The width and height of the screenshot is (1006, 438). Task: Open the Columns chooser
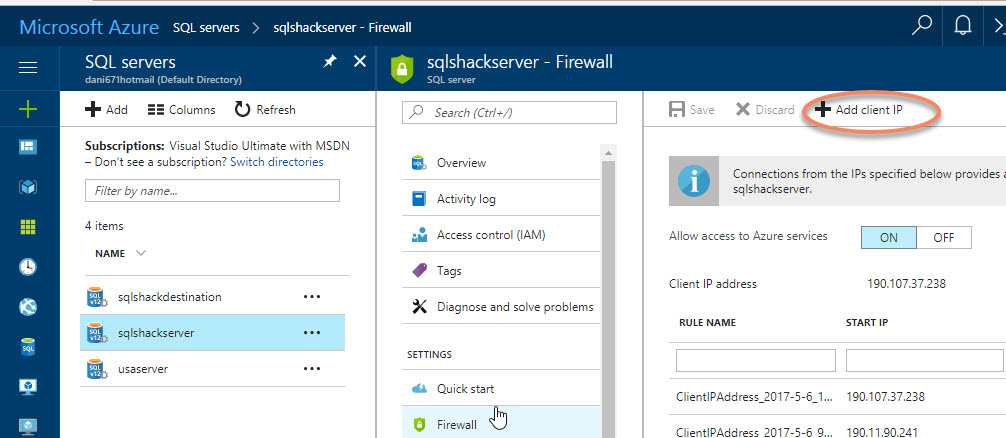[x=181, y=110]
